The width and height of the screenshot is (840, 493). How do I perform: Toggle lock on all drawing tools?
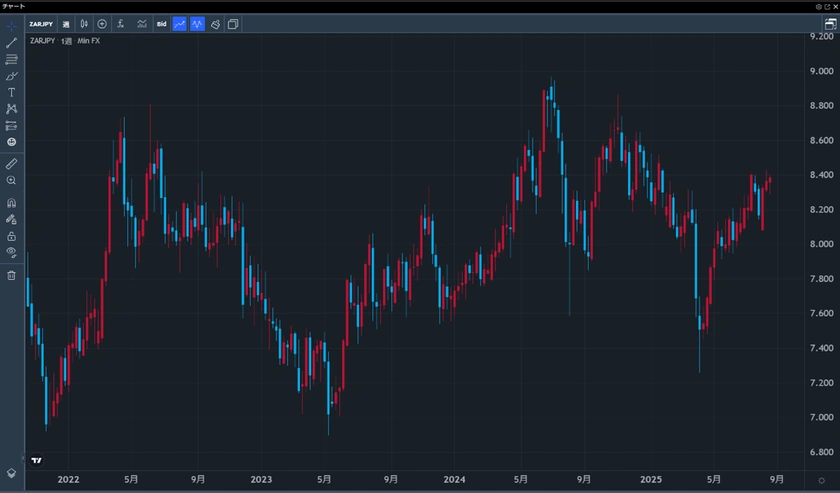click(x=11, y=236)
